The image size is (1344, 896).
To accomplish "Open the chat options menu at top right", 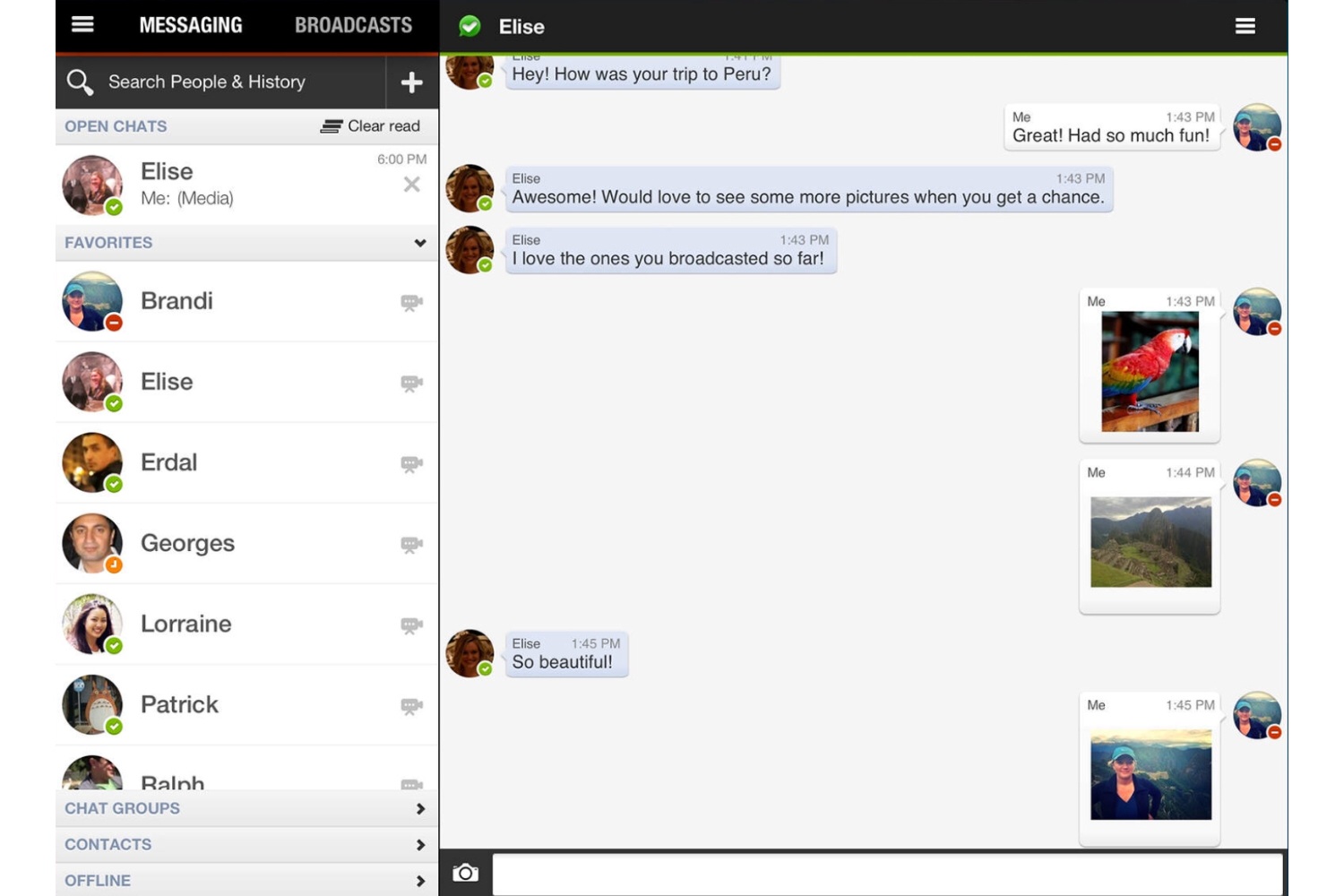I will pos(1245,26).
